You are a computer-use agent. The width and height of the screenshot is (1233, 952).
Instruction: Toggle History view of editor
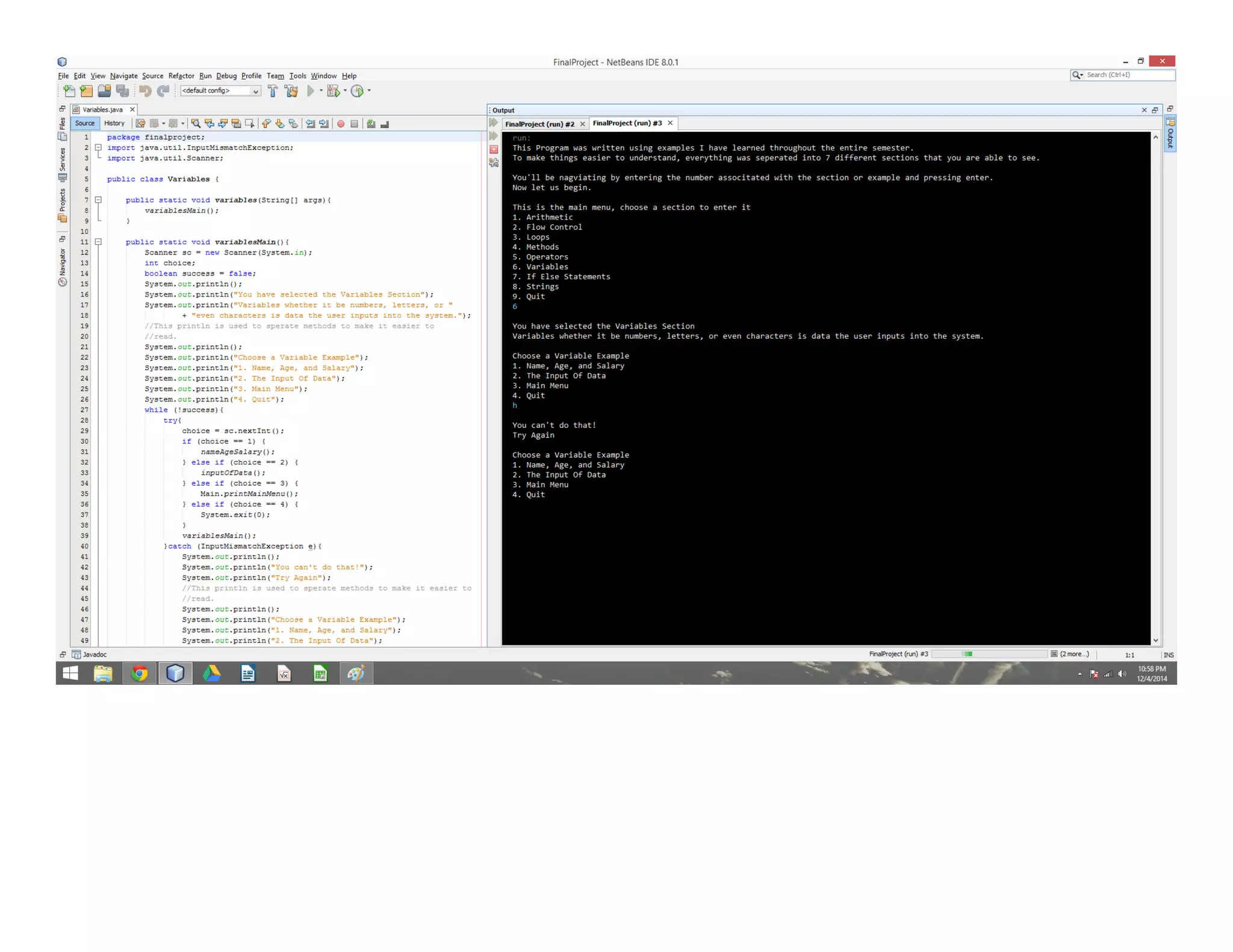coord(114,123)
